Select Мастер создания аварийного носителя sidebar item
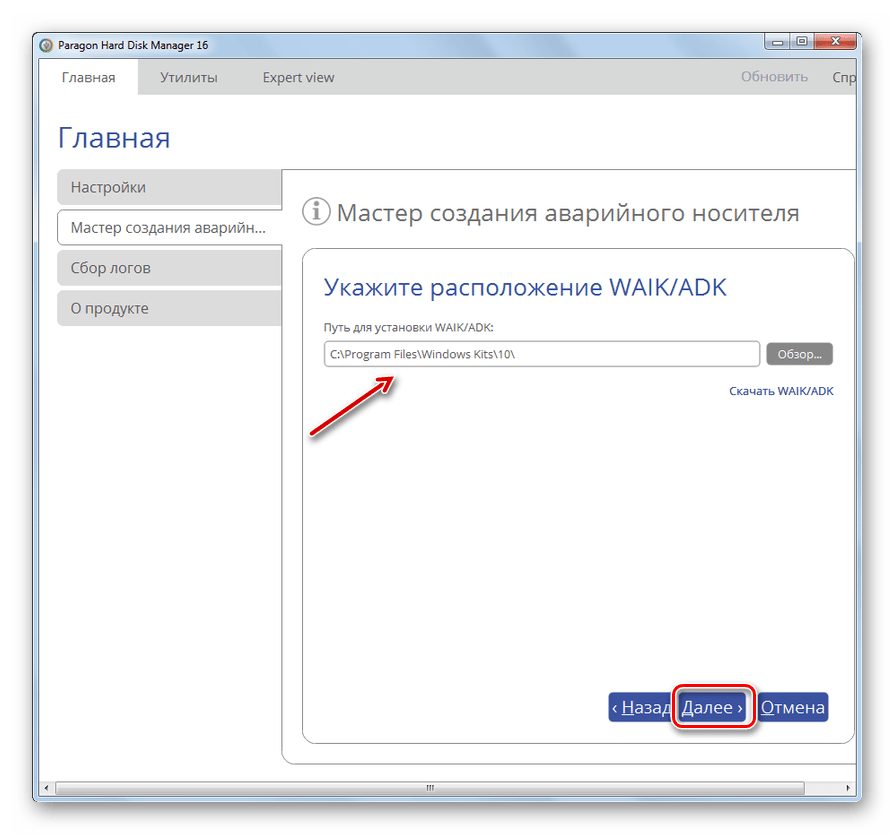This screenshot has width=895, height=835. [x=168, y=228]
